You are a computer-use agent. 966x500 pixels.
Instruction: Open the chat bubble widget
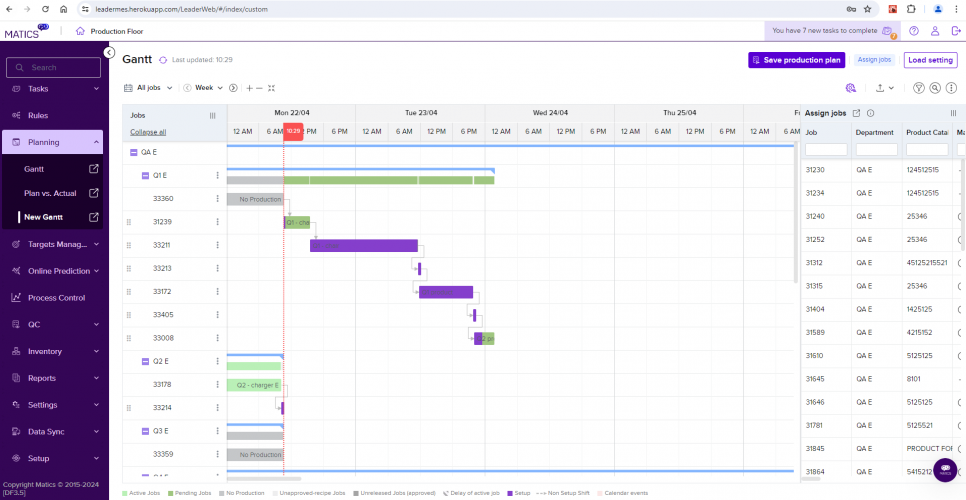(x=945, y=470)
